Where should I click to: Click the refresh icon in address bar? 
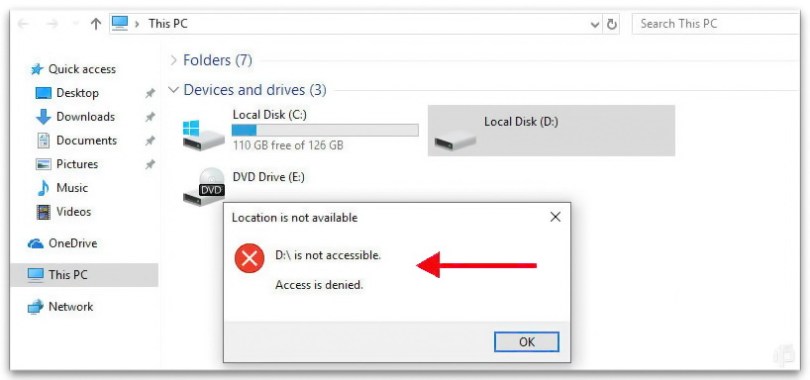point(612,24)
